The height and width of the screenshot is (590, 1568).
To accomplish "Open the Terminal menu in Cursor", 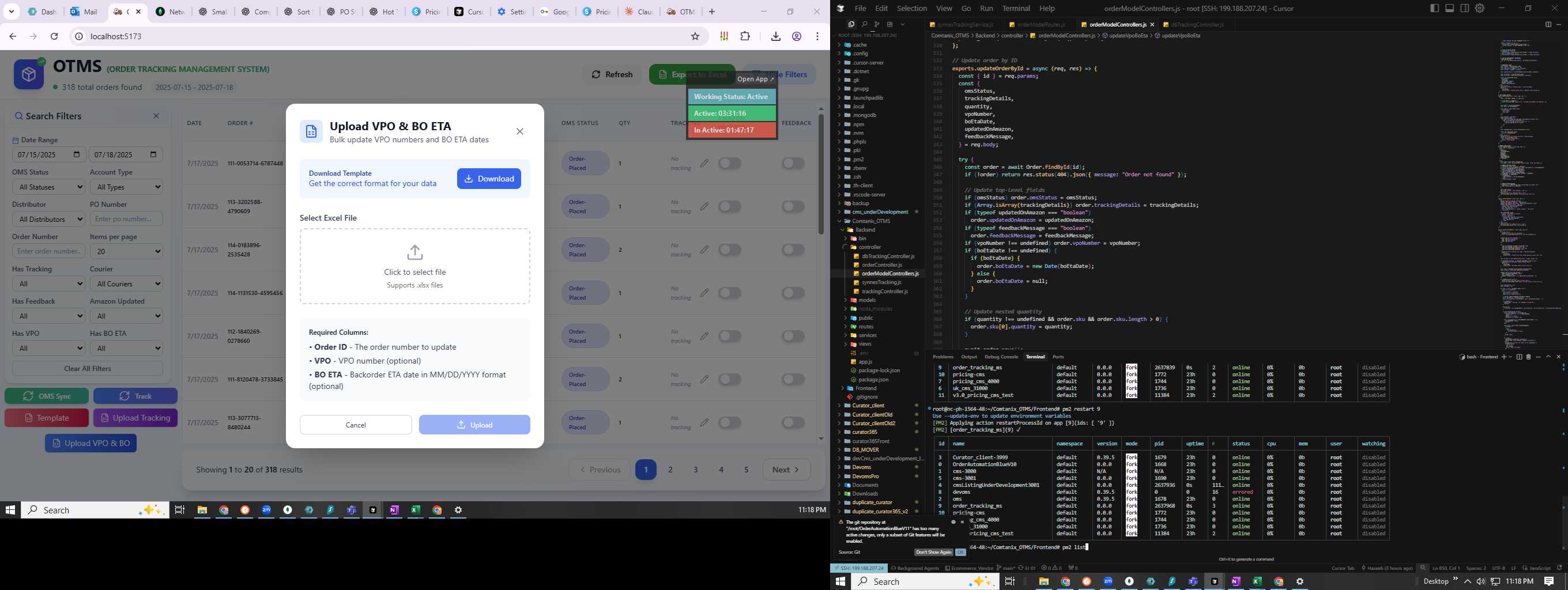I will pyautogui.click(x=1016, y=8).
